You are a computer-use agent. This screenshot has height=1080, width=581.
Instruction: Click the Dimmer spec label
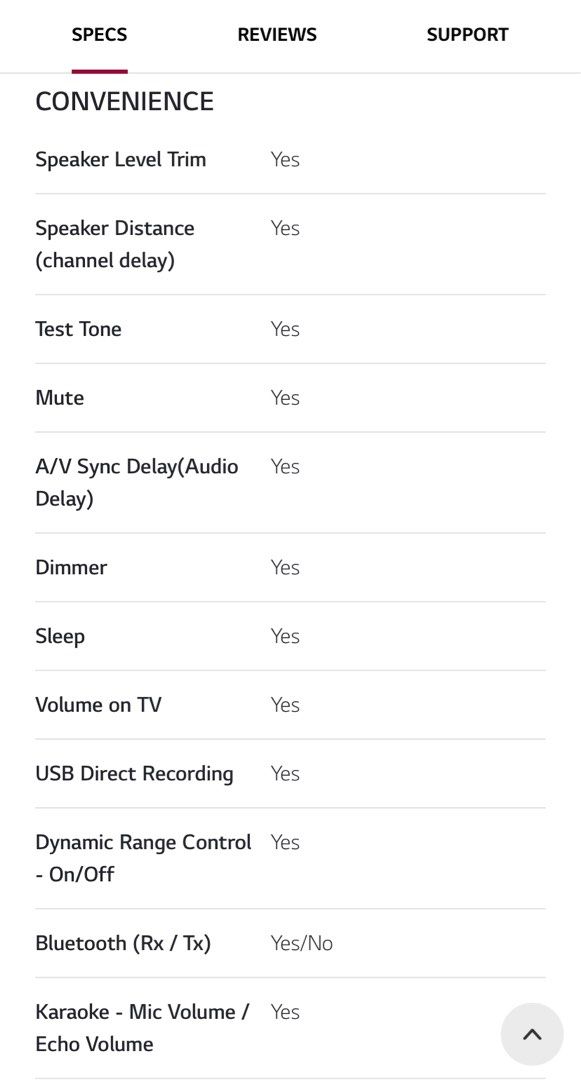[x=72, y=567]
